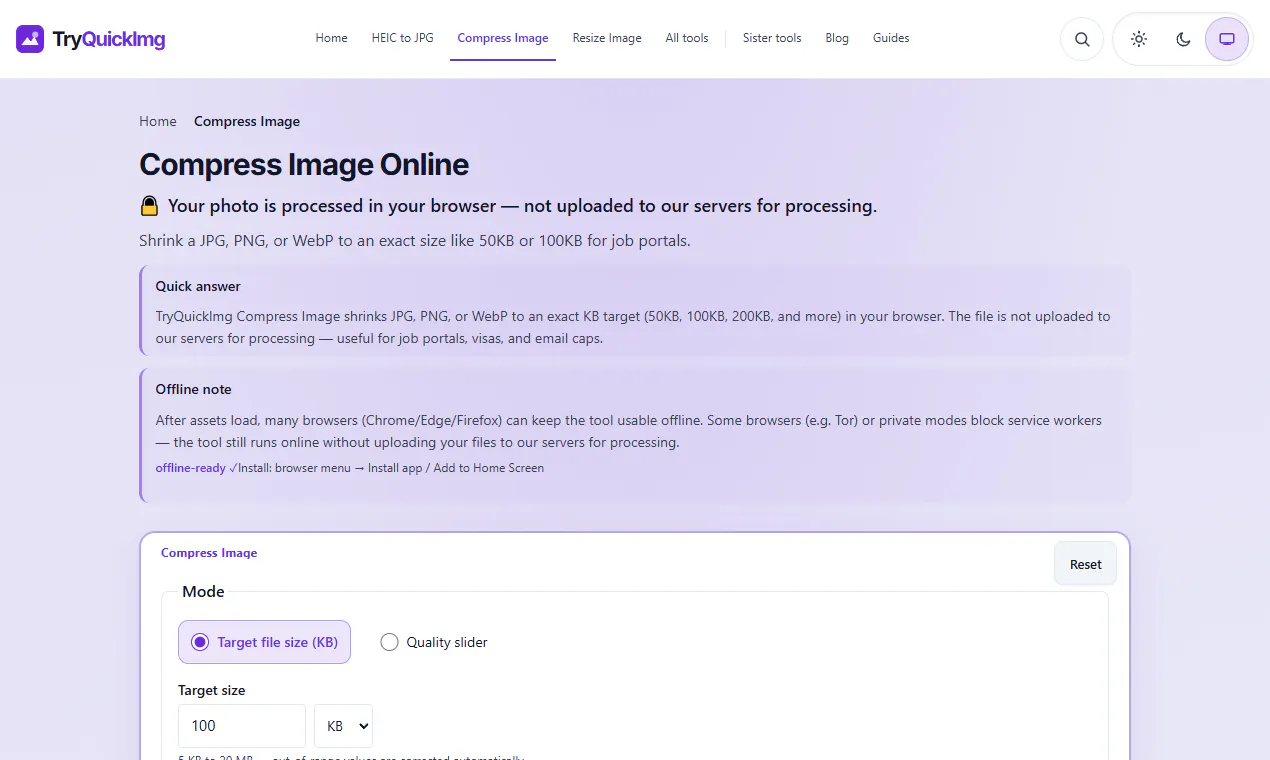Click the Compress Image Online heading
This screenshot has width=1270, height=760.
pyautogui.click(x=304, y=164)
